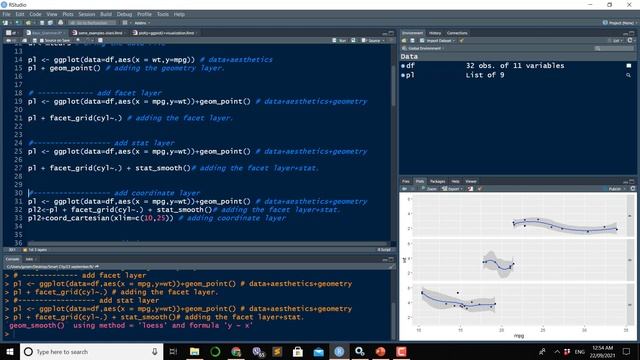Toggle the Source on Save checkbox

(42, 40)
